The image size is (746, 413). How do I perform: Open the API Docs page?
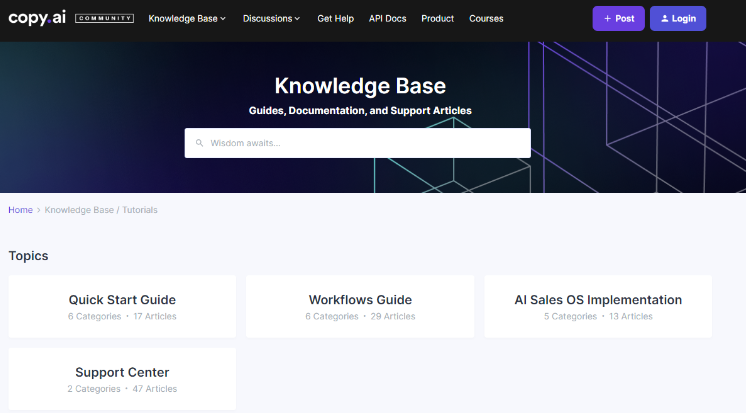[x=387, y=18]
